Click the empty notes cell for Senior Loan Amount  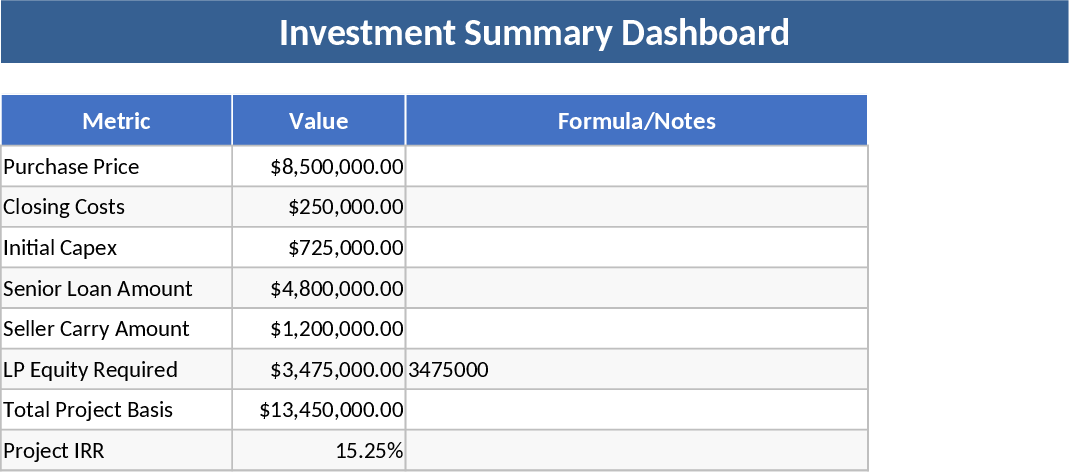637,288
